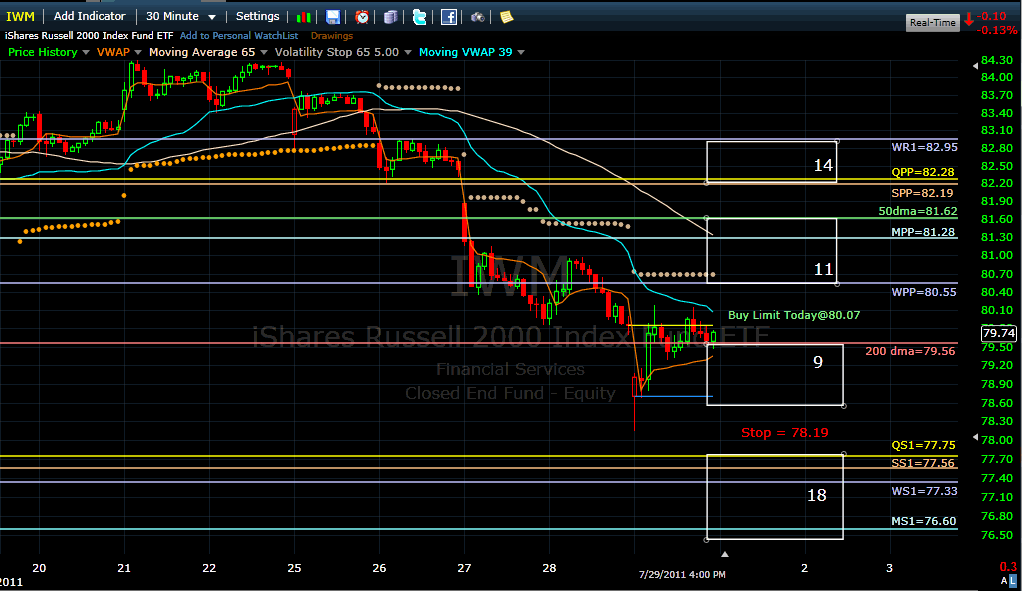Click the 7/29/2011 4:00 PM timestamp

point(682,574)
